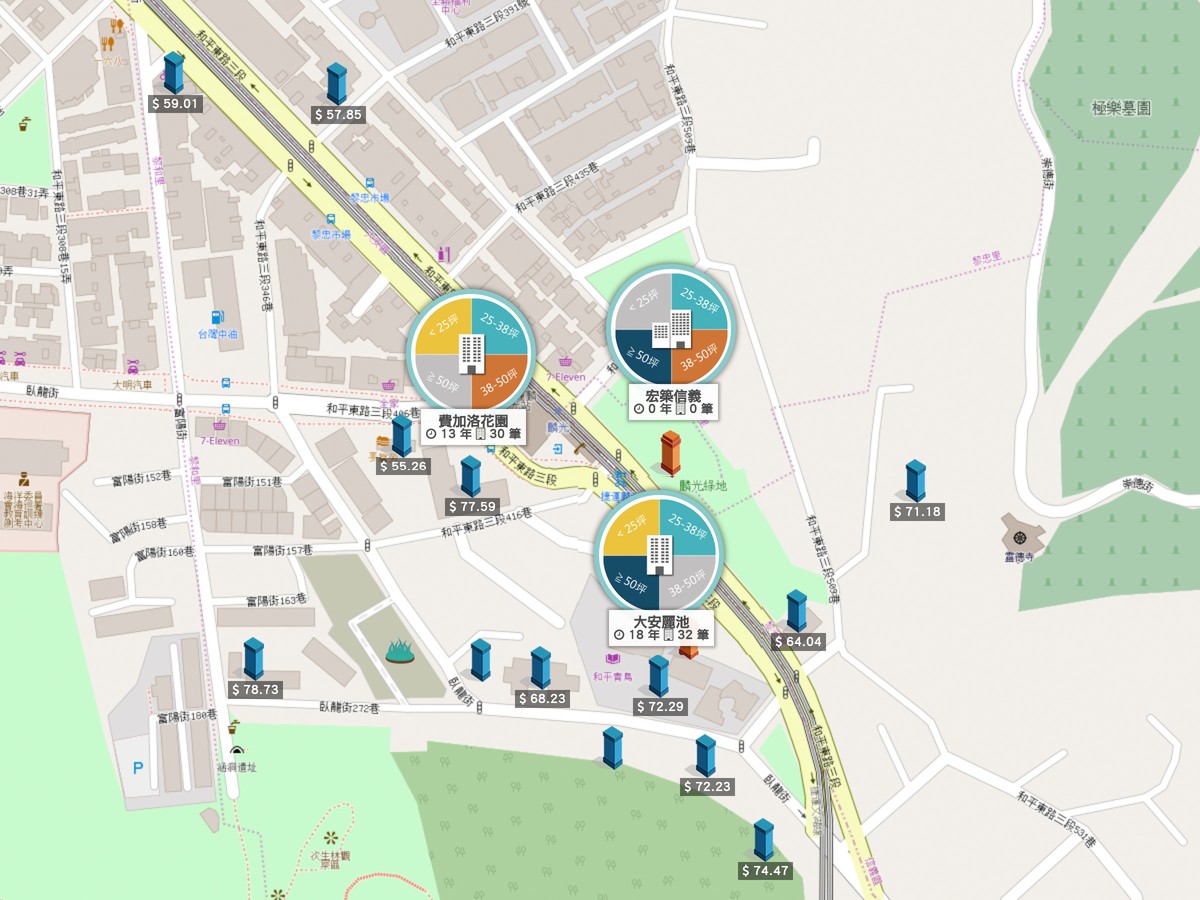The image size is (1200, 900).
Task: Select the building marker above $ 72.23
Action: (705, 756)
